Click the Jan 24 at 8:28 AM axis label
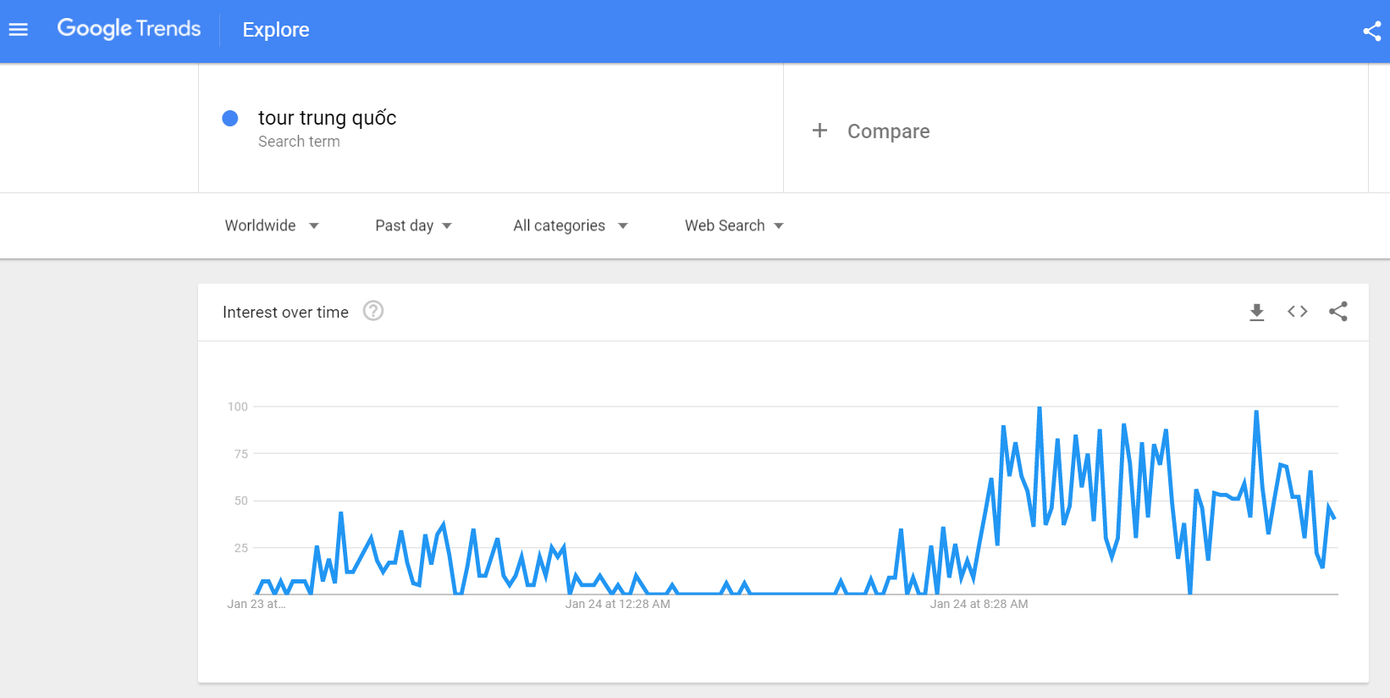 (978, 604)
